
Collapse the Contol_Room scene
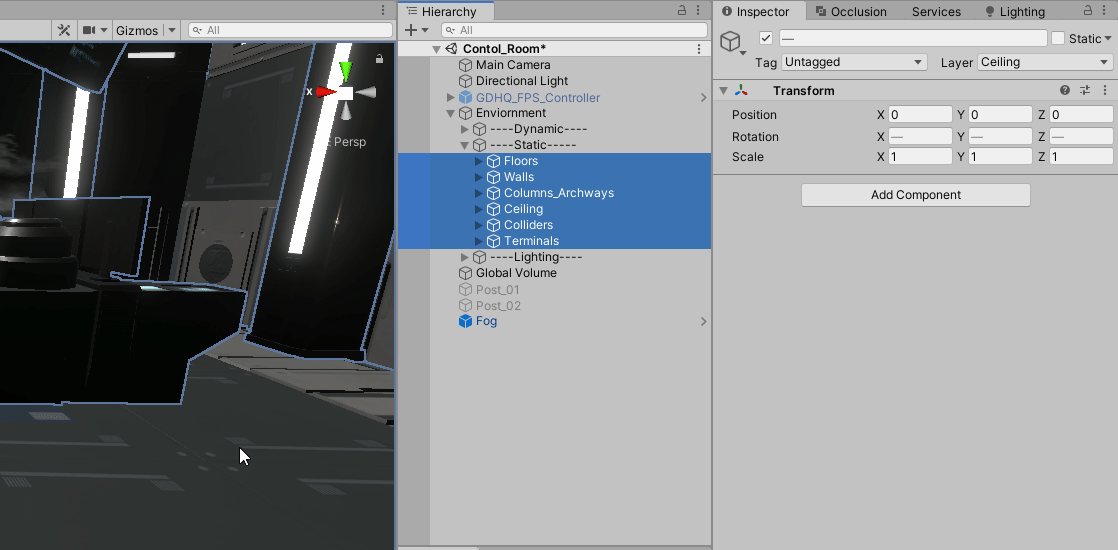(436, 49)
